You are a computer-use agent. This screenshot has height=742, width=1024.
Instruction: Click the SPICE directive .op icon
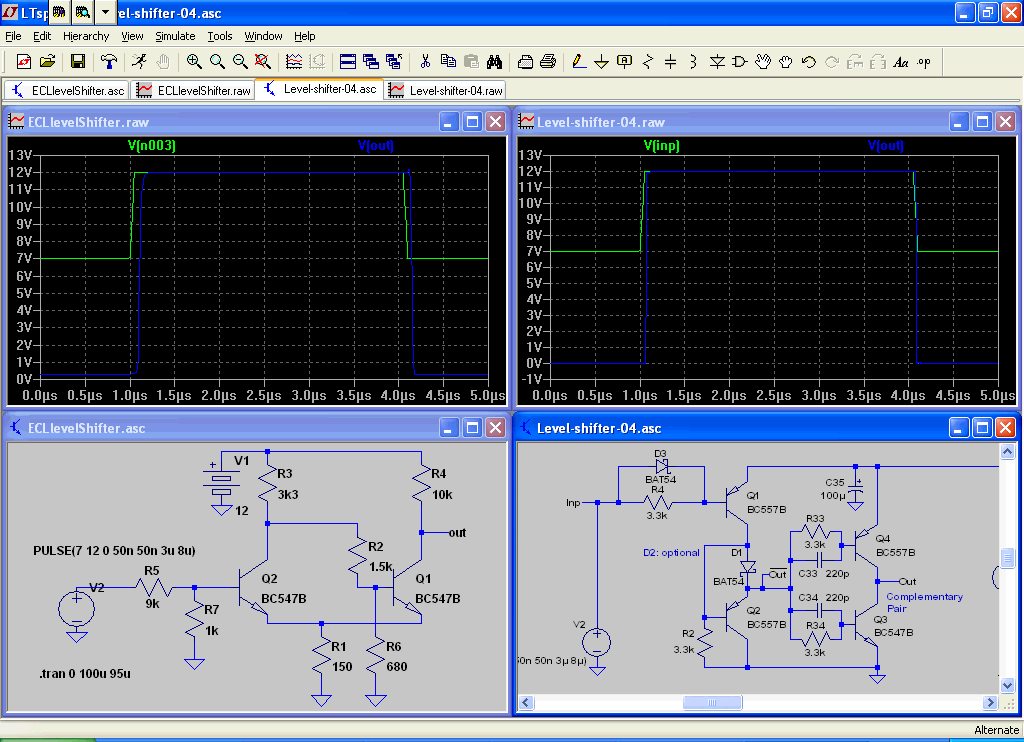point(923,61)
